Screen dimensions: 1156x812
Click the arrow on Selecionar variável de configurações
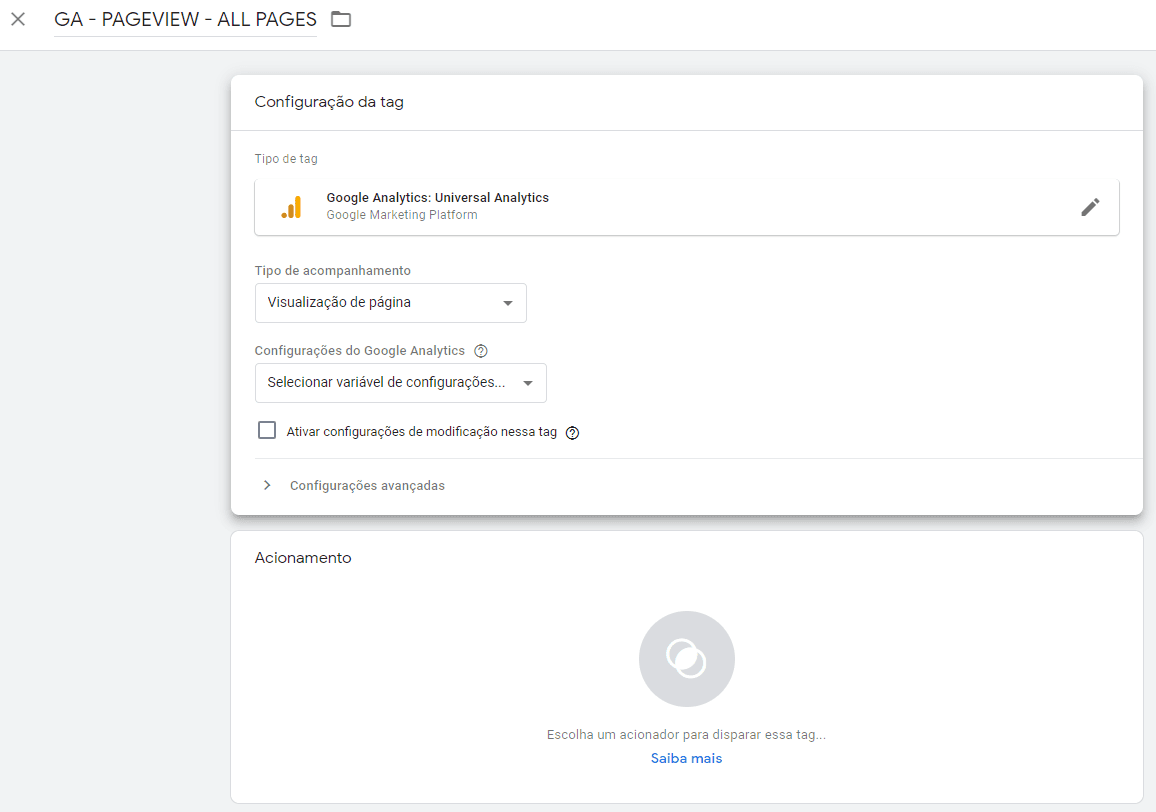point(527,383)
